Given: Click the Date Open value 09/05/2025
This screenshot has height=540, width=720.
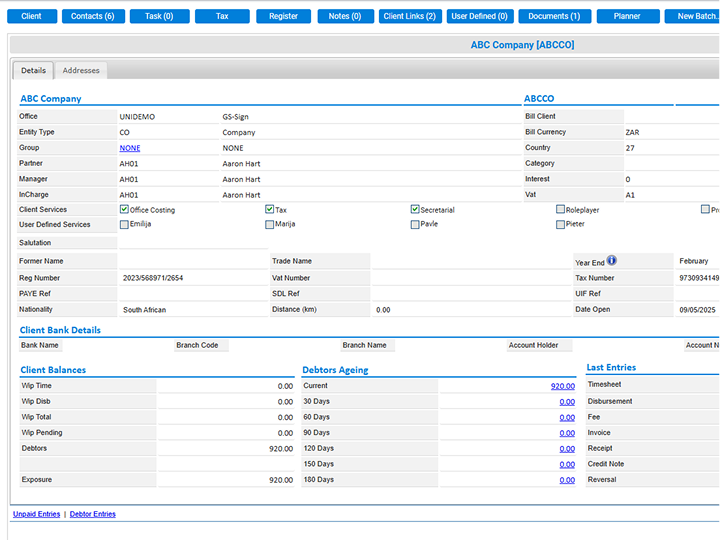Looking at the screenshot, I should (697, 310).
